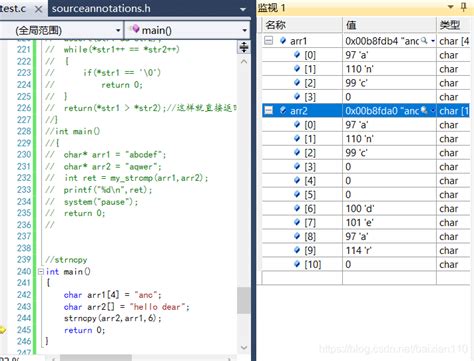Click the arr2 value visualizer magnifier icon

pos(424,110)
